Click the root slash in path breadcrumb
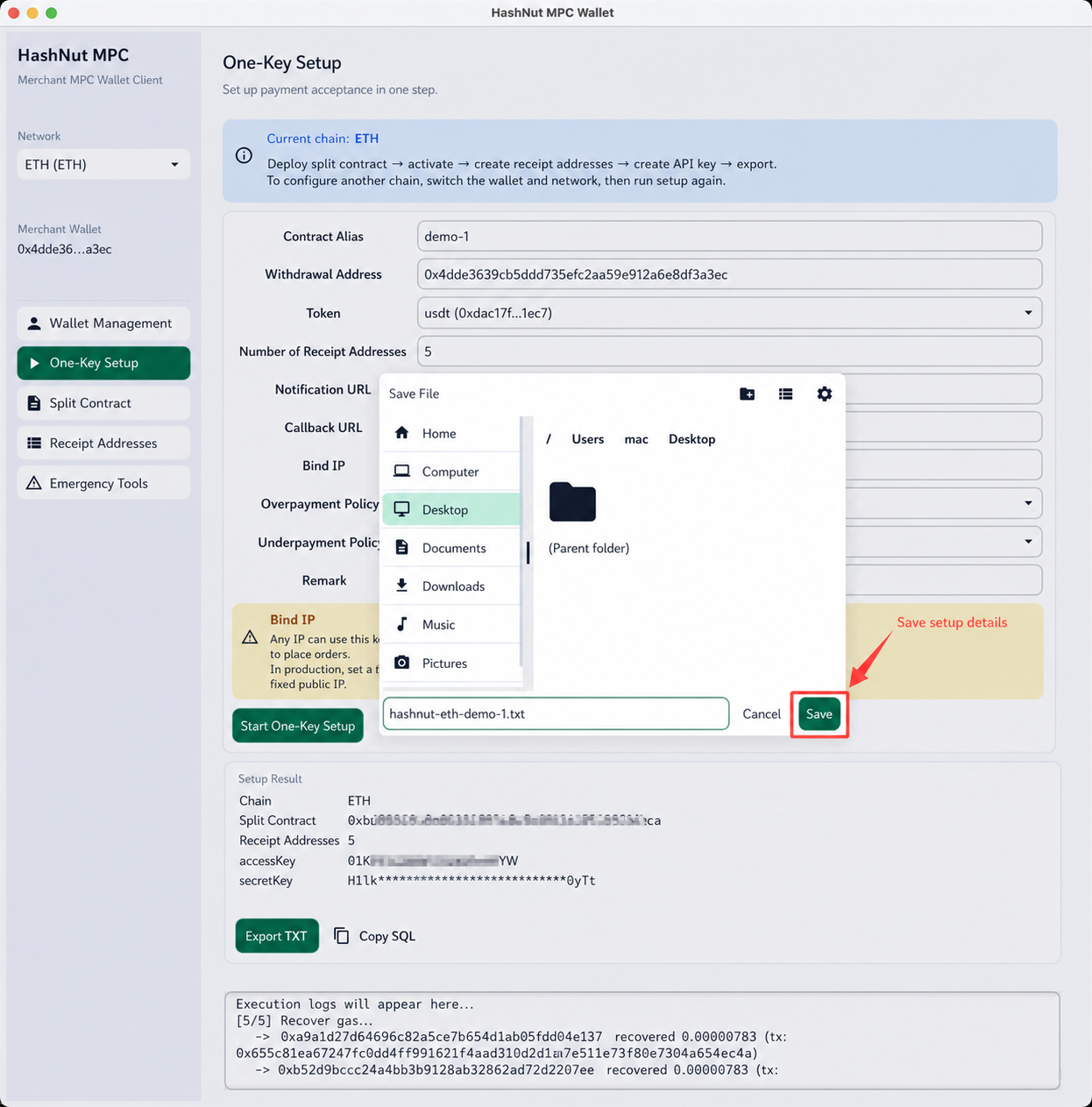 [x=549, y=439]
